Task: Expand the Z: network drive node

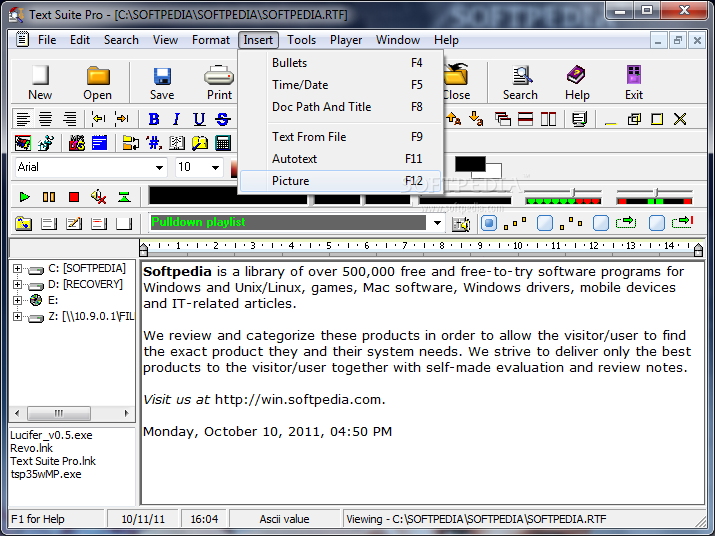Action: tap(17, 316)
